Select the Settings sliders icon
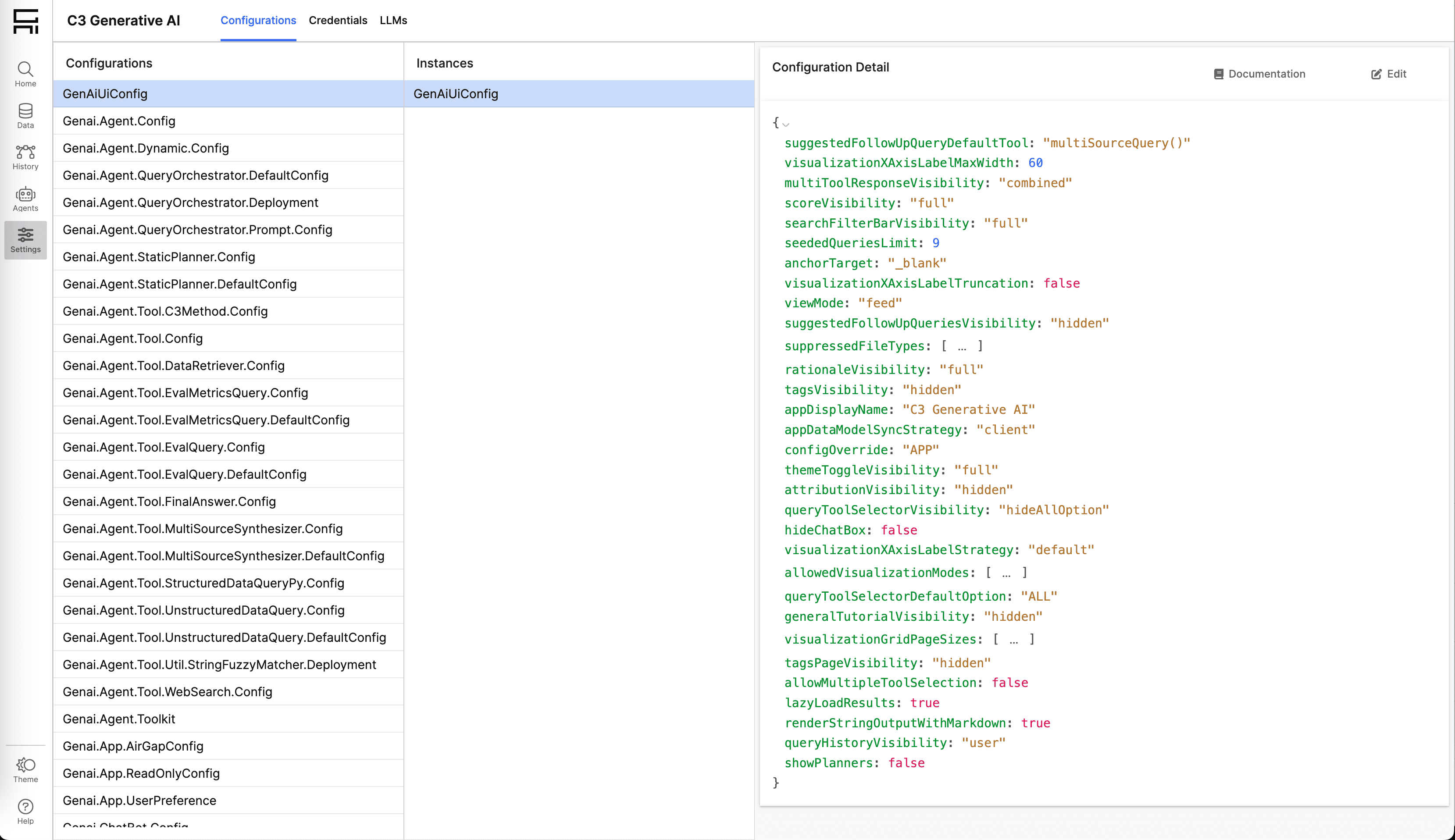This screenshot has width=1455, height=840. point(25,240)
